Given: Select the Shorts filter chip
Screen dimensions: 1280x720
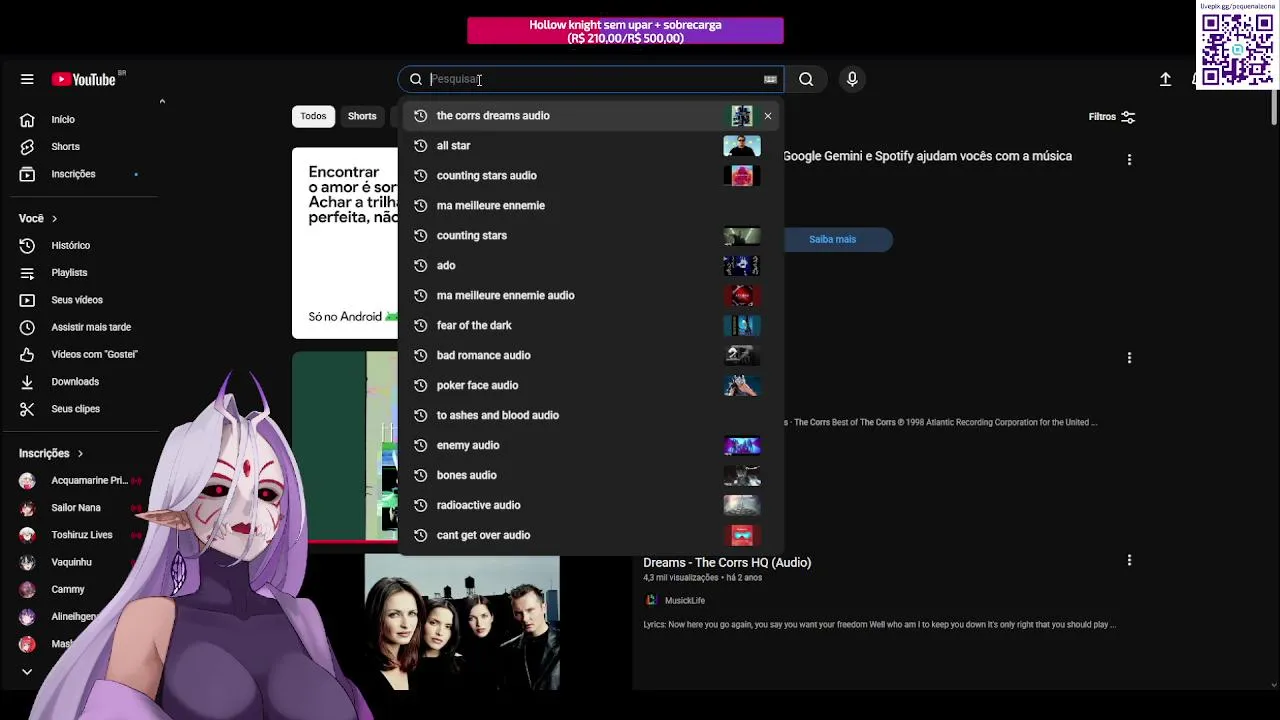Looking at the screenshot, I should tap(362, 116).
